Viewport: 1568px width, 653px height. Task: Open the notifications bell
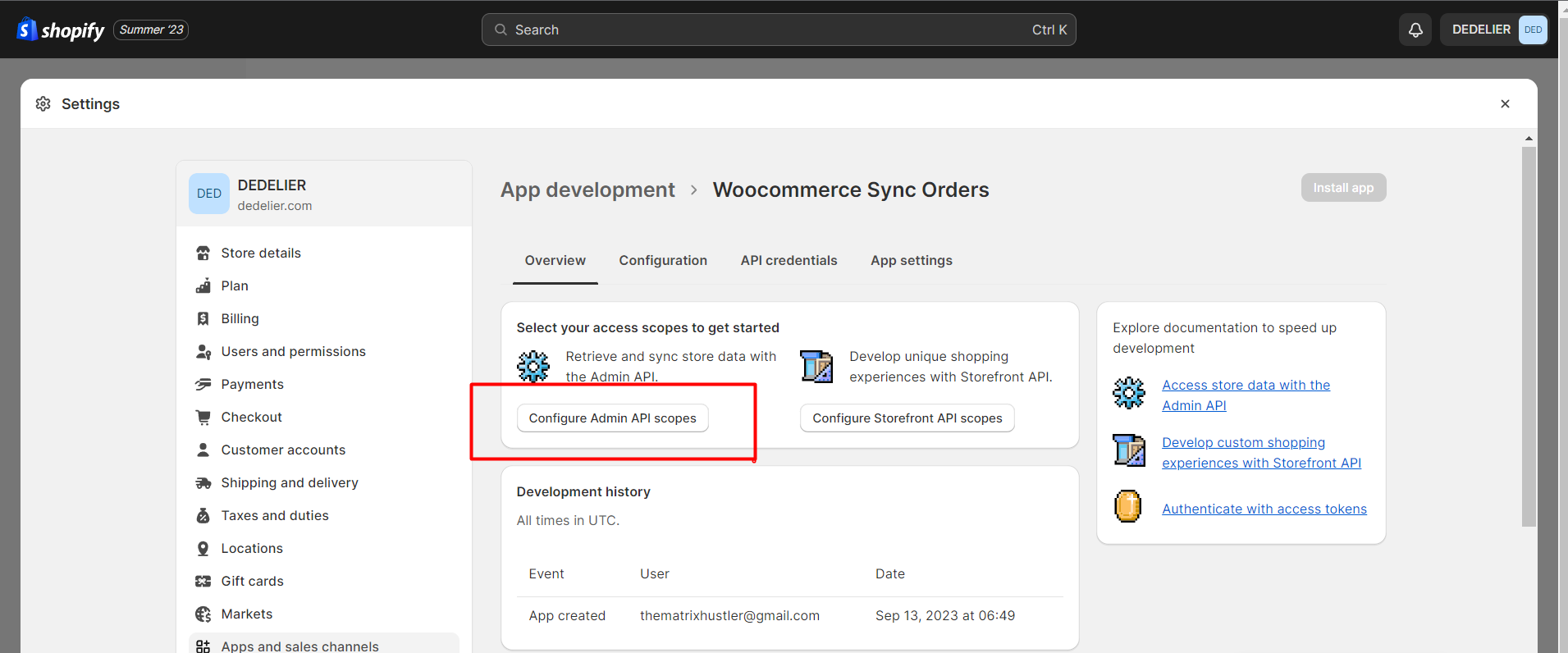(1415, 30)
